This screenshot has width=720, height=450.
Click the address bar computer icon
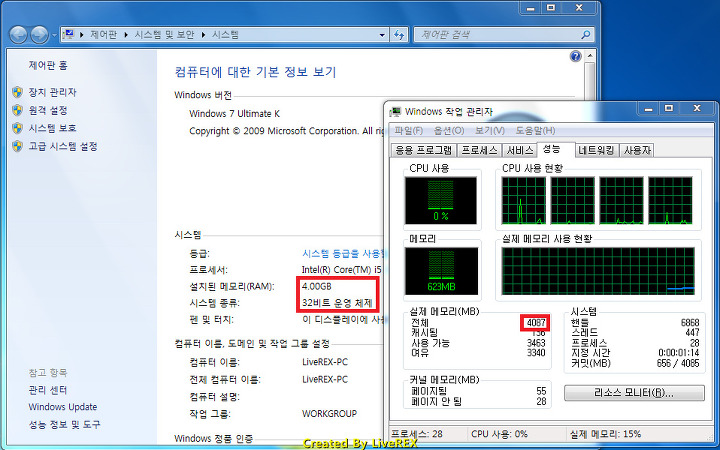(x=69, y=34)
